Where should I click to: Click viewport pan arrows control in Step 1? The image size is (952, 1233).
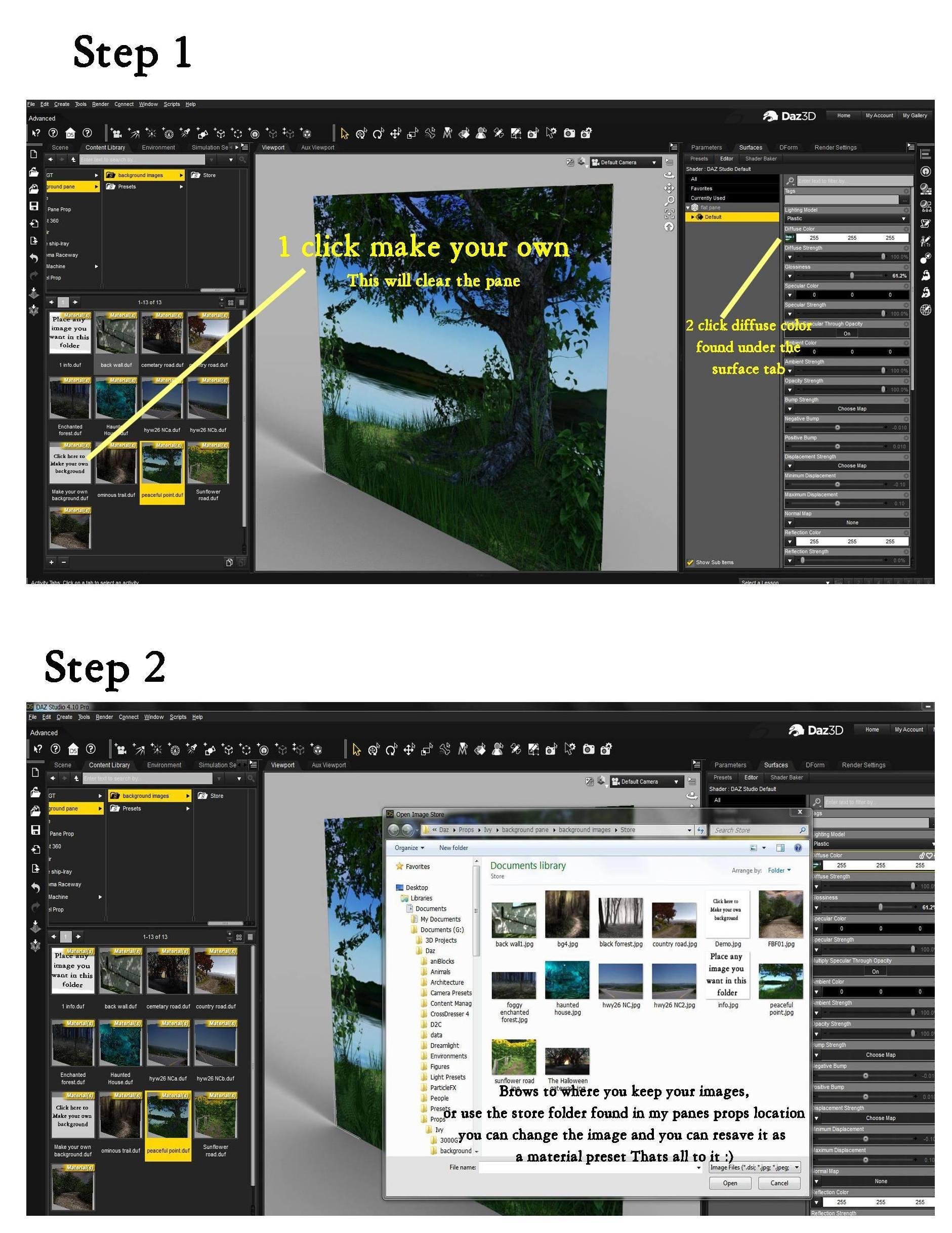point(669,188)
